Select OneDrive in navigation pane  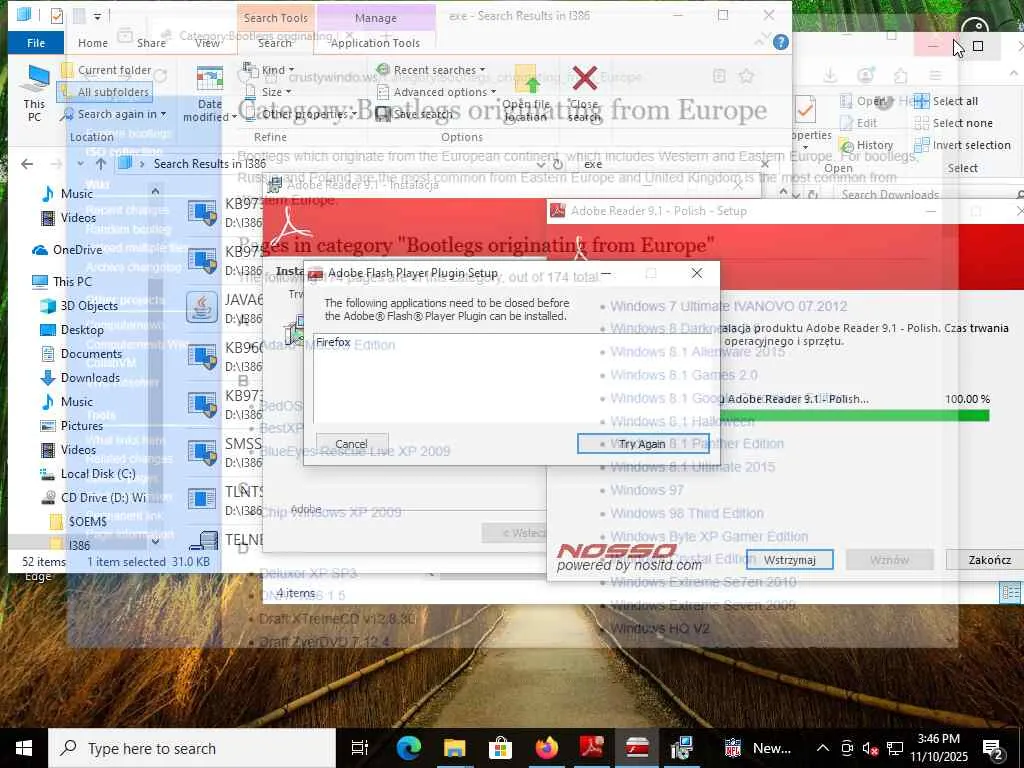tap(67, 249)
